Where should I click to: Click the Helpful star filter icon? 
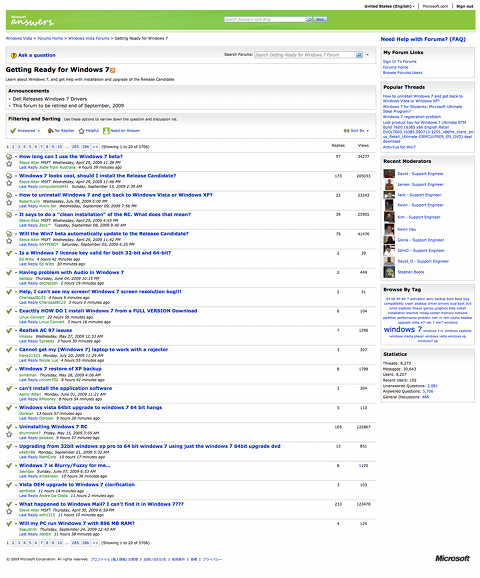(81, 130)
